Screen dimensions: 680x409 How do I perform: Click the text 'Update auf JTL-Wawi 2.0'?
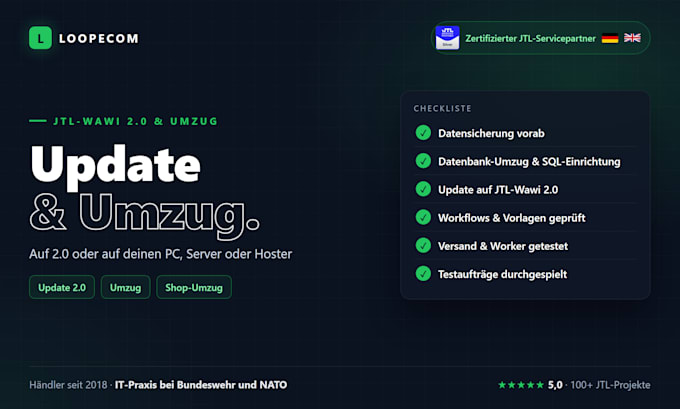(498, 190)
